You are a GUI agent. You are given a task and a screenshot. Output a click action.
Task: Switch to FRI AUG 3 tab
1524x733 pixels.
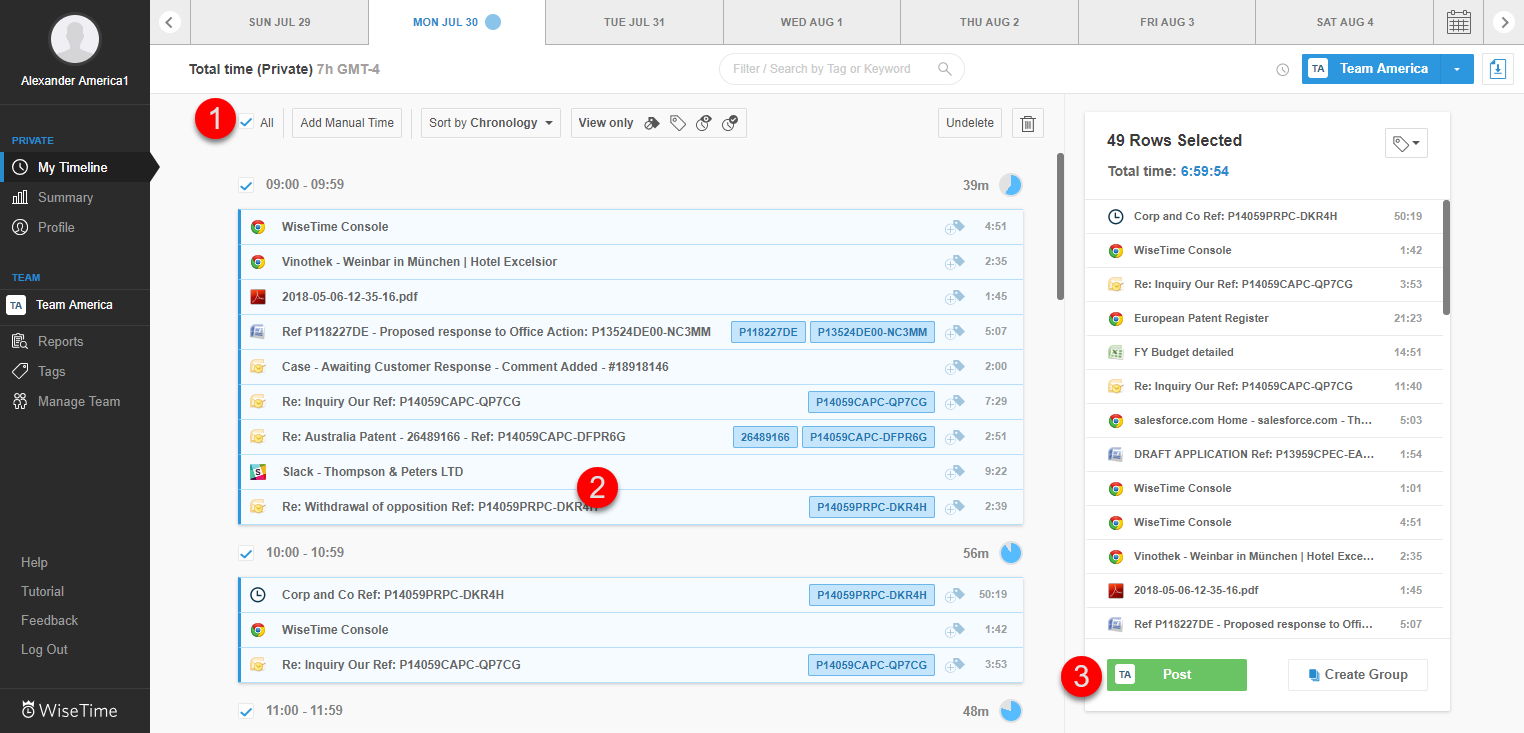[1167, 22]
